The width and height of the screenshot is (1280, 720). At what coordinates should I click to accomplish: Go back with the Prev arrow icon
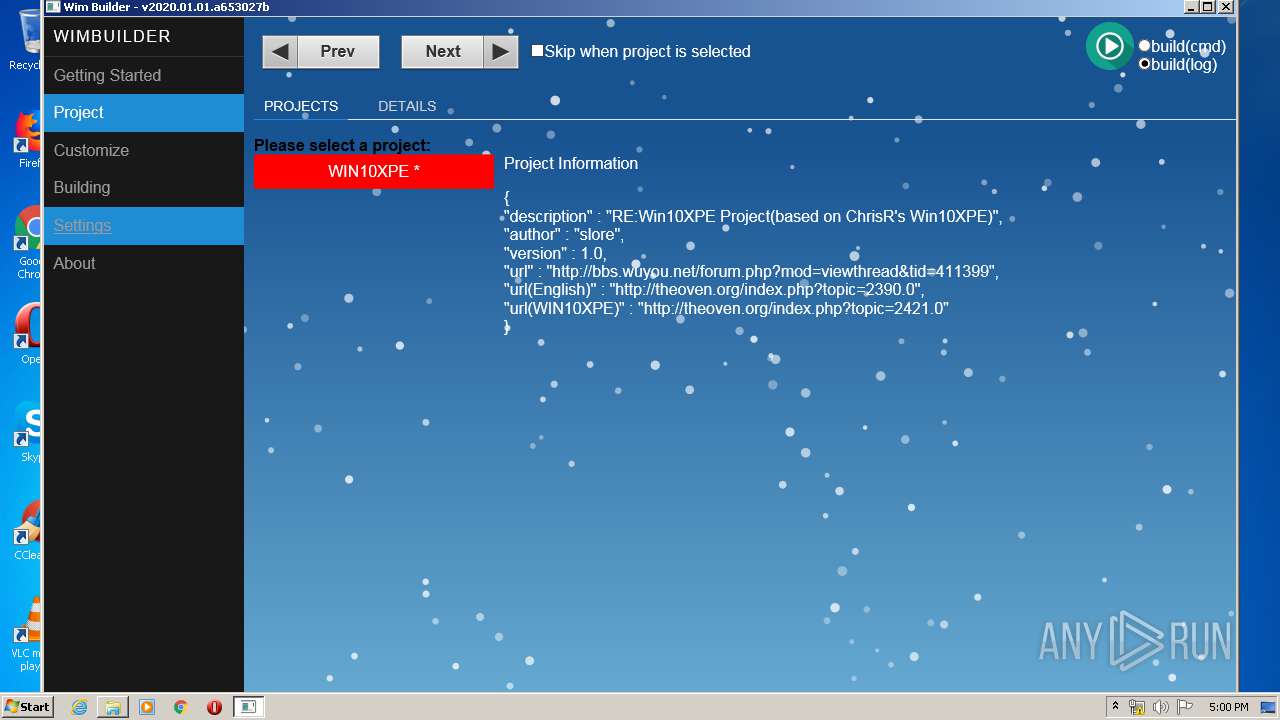(x=280, y=51)
